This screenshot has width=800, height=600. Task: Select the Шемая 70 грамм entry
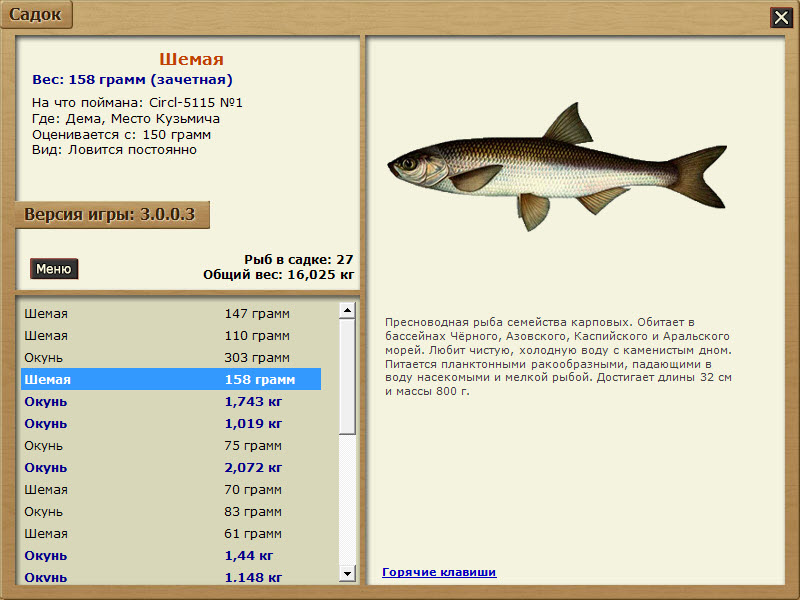171,490
